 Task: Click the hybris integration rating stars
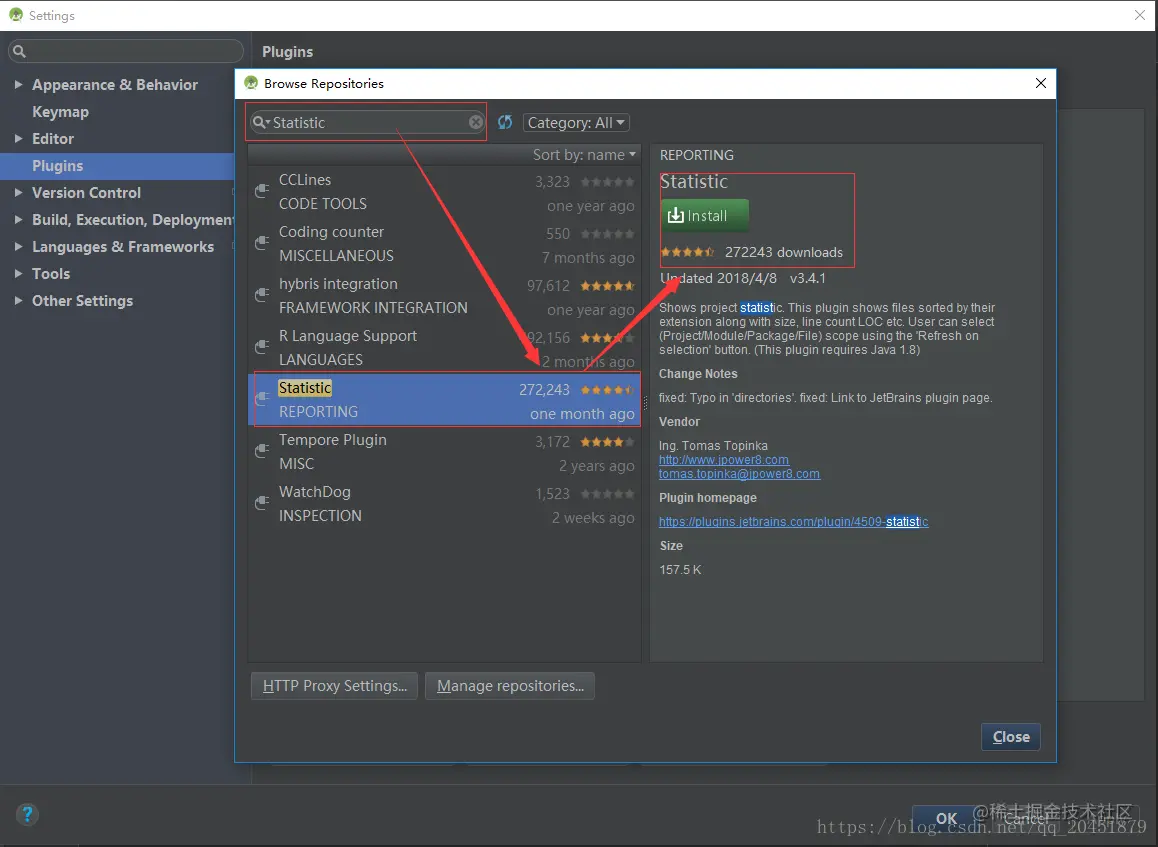607,286
